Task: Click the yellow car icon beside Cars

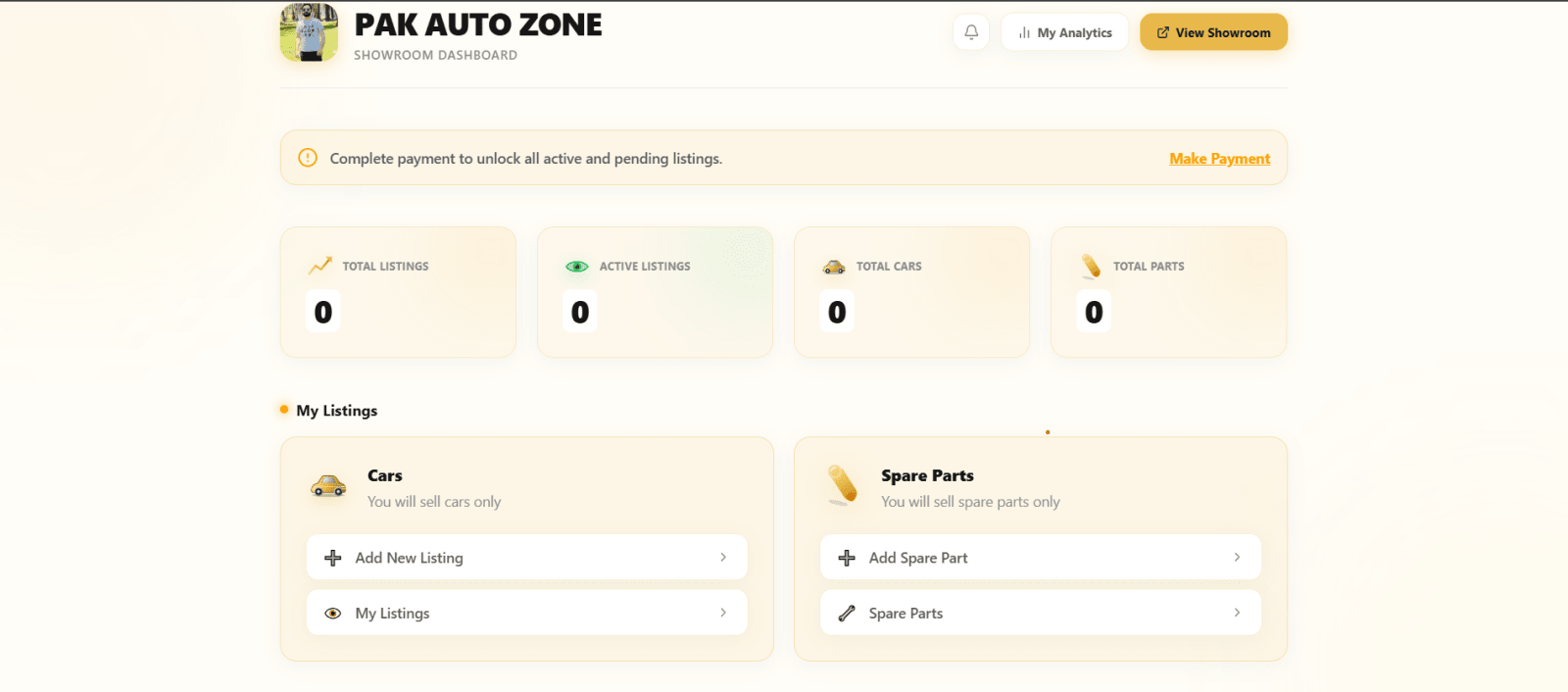Action: click(x=328, y=485)
